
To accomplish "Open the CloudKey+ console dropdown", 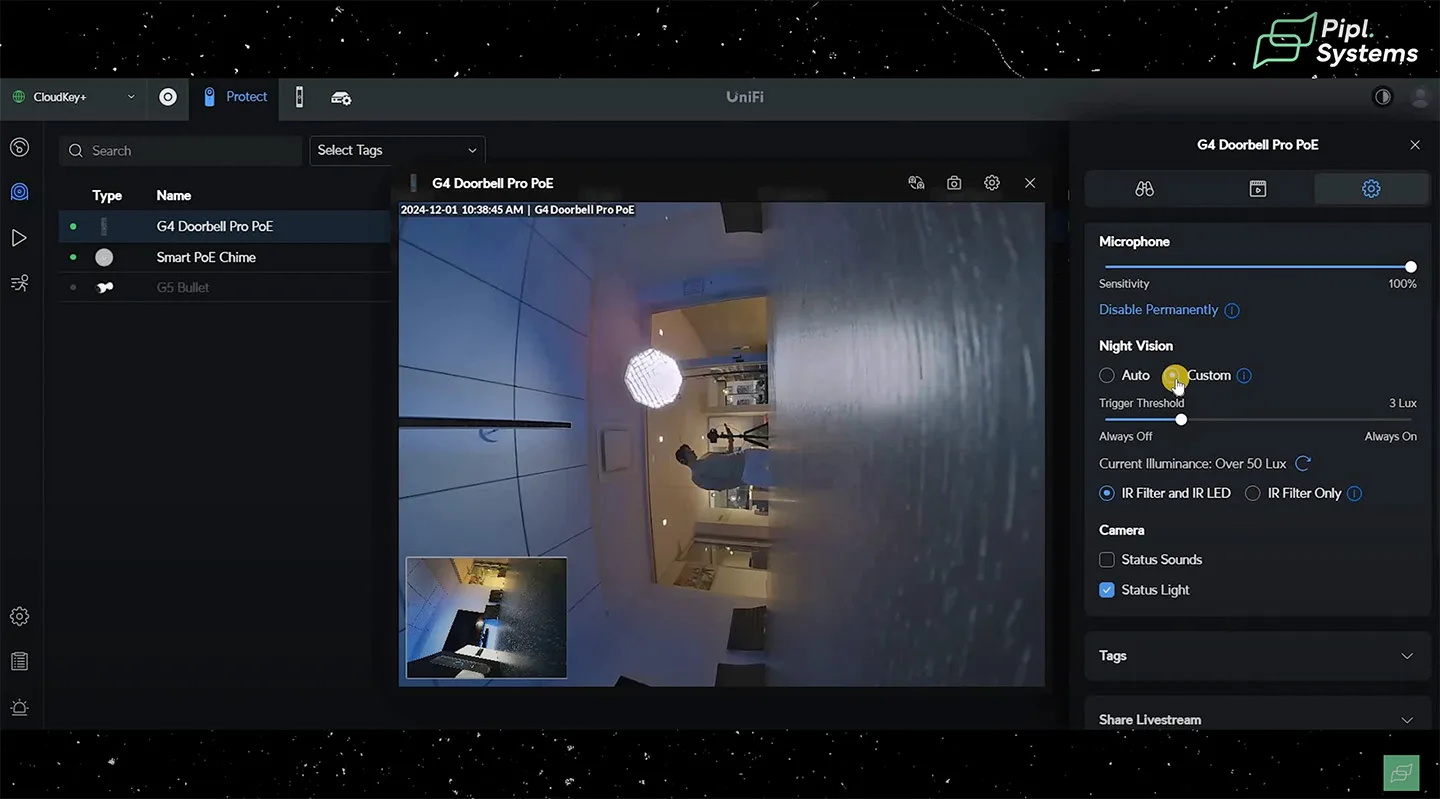I will 74,97.
